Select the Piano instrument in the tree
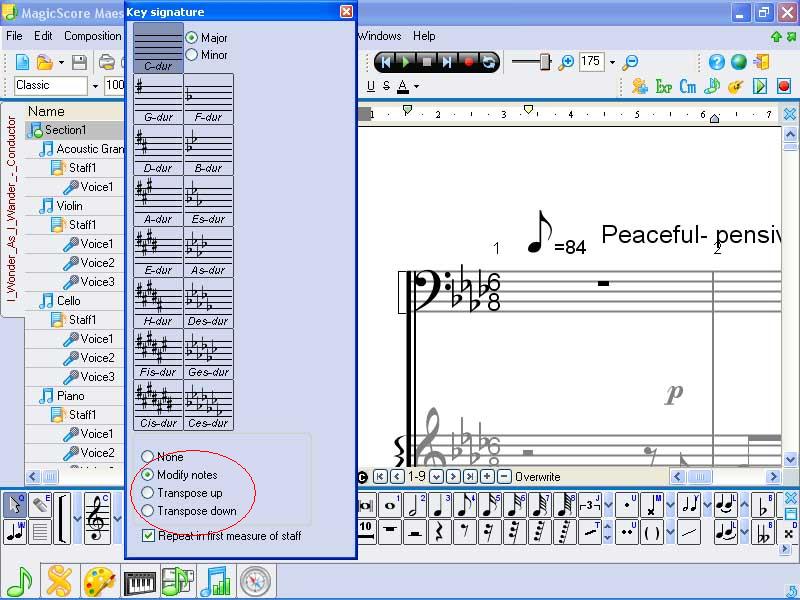800x600 pixels. coord(70,396)
